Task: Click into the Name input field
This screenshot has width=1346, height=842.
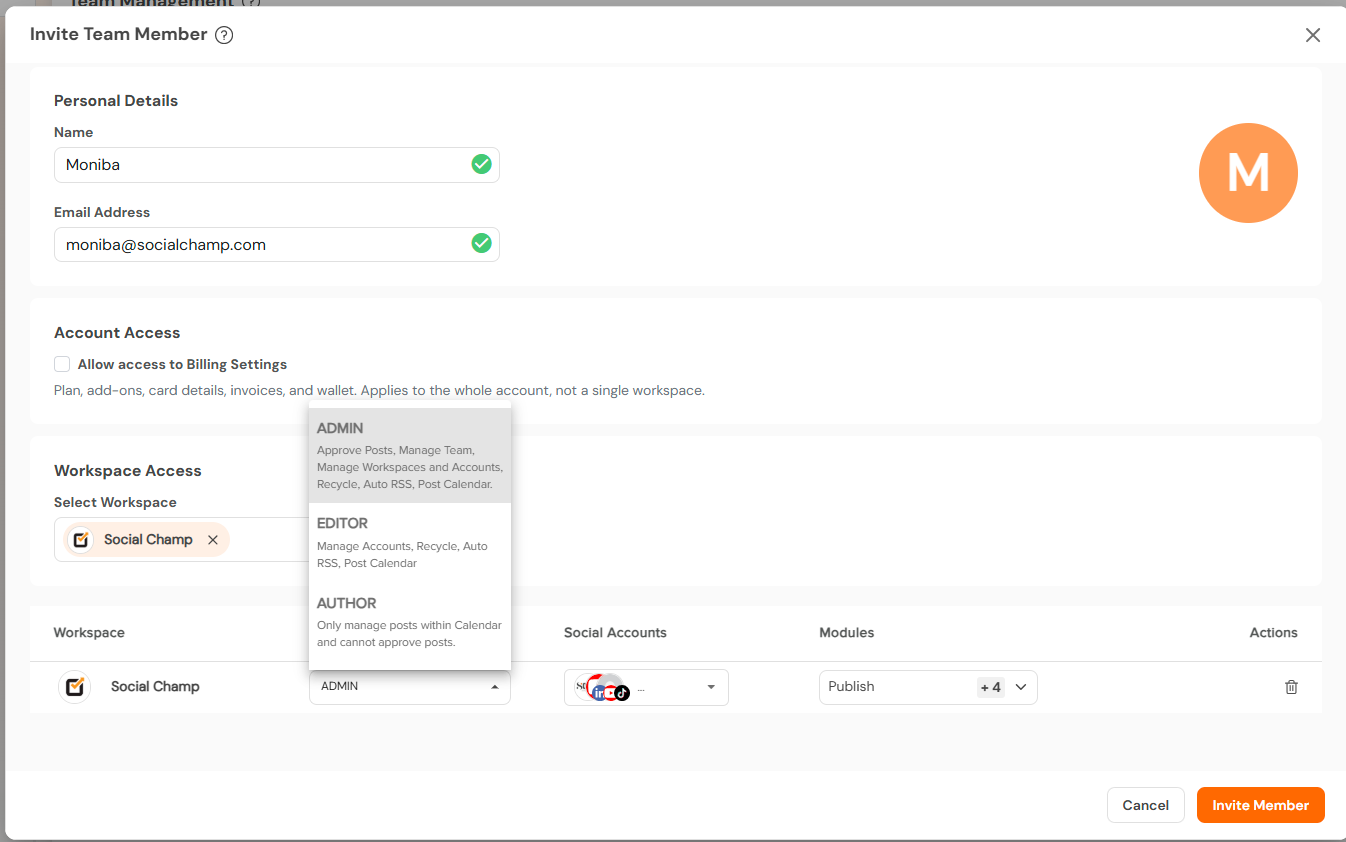Action: pos(277,165)
